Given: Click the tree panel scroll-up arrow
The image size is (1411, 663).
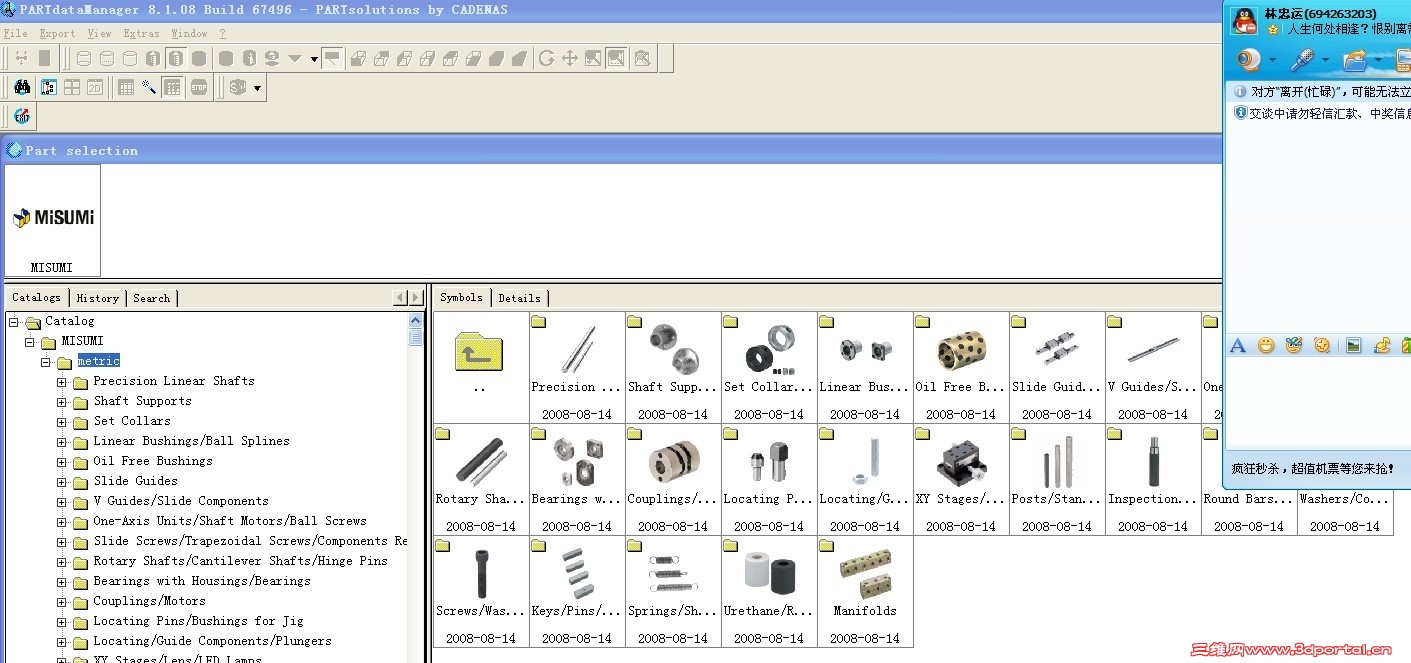Looking at the screenshot, I should click(416, 321).
